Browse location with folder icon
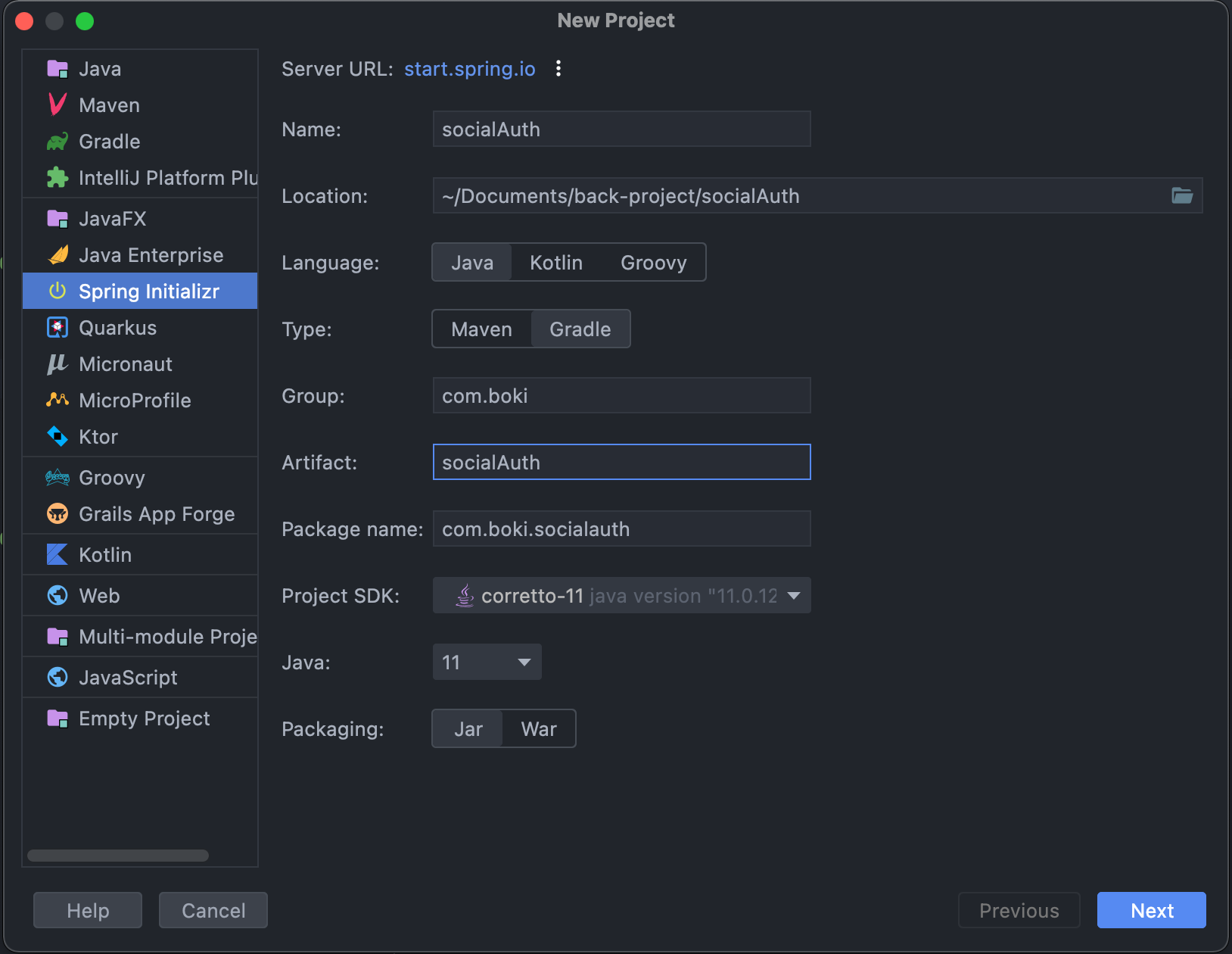Viewport: 1232px width, 954px height. click(1182, 195)
